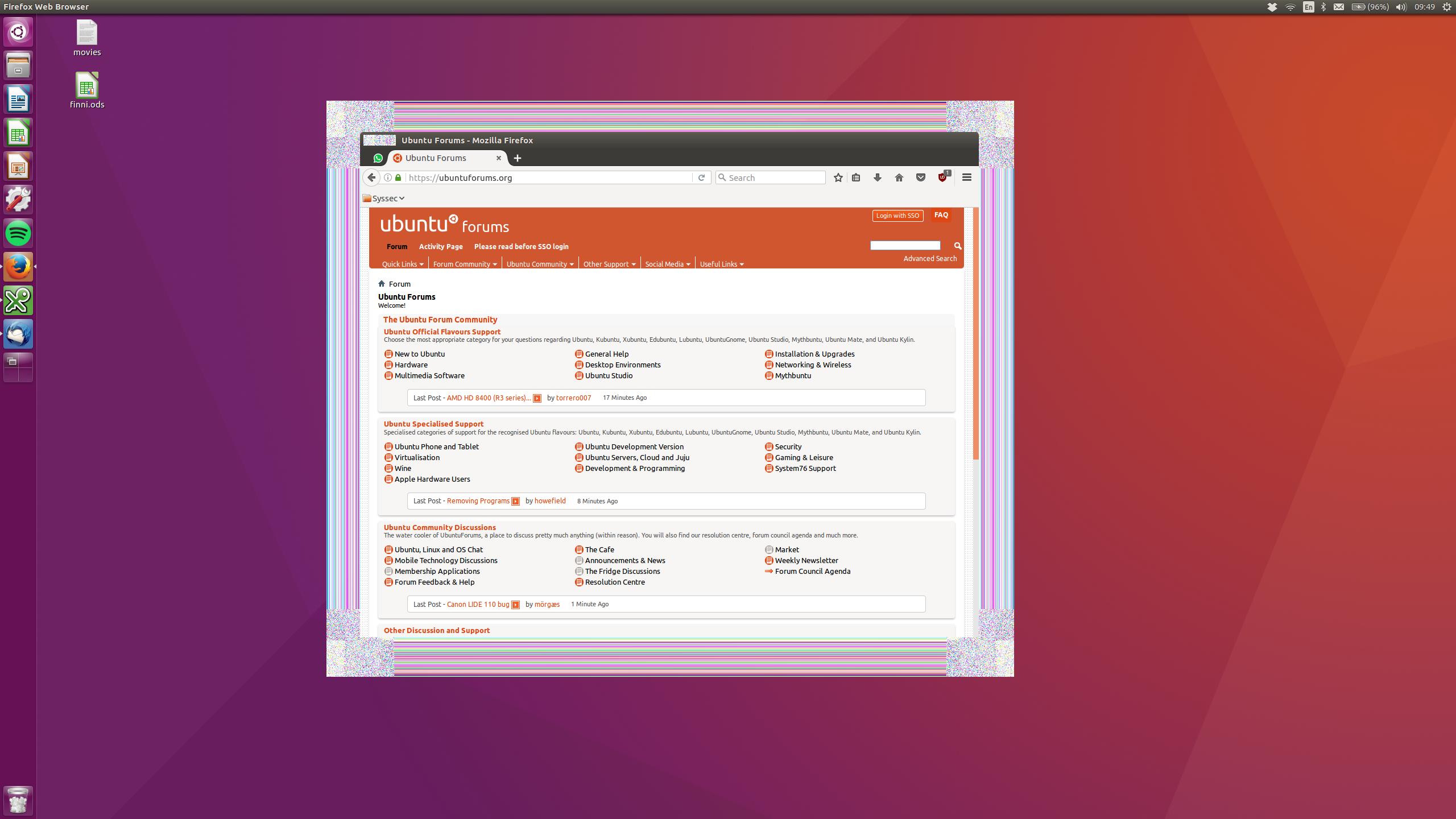
Task: Launch Files manager from launcher
Action: click(x=18, y=65)
